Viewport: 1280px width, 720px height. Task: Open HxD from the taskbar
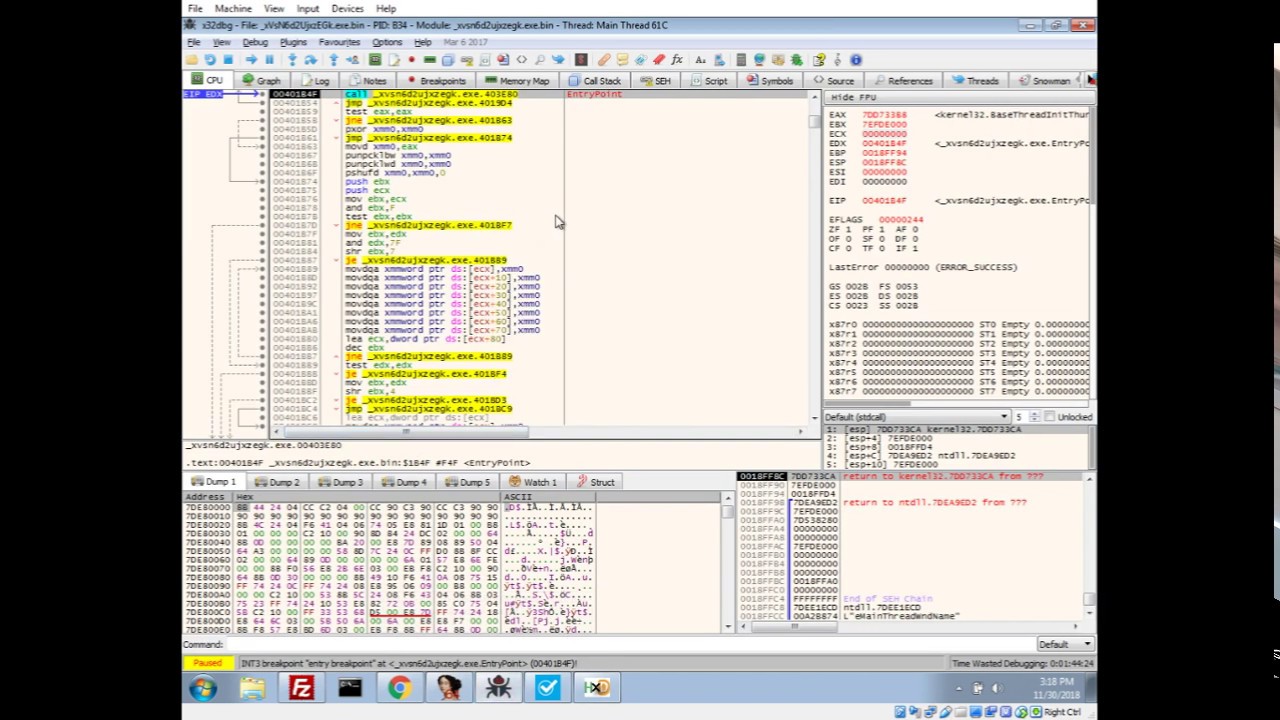point(597,688)
